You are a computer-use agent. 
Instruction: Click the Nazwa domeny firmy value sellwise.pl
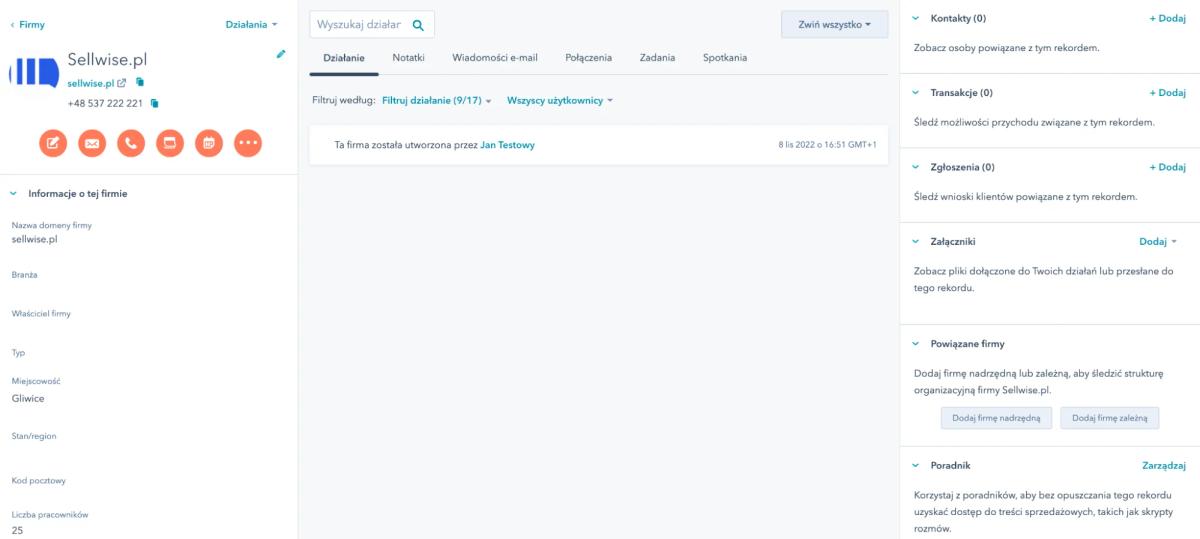[x=34, y=239]
